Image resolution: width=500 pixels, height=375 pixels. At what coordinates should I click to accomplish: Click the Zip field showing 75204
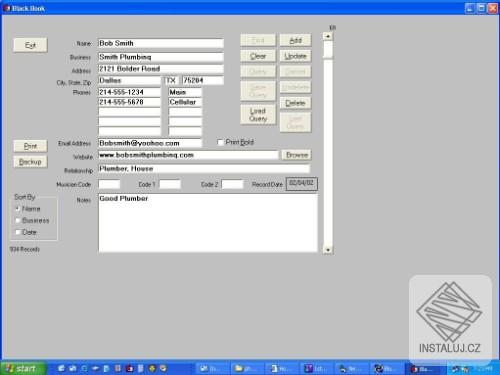[203, 81]
